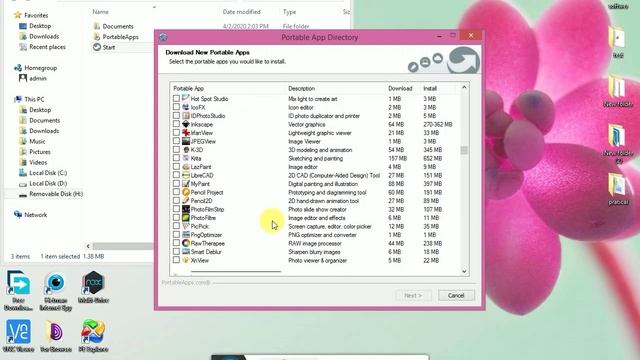Open the teal arrow downloader desktop shortcut
The width and height of the screenshot is (640, 360).
18,283
